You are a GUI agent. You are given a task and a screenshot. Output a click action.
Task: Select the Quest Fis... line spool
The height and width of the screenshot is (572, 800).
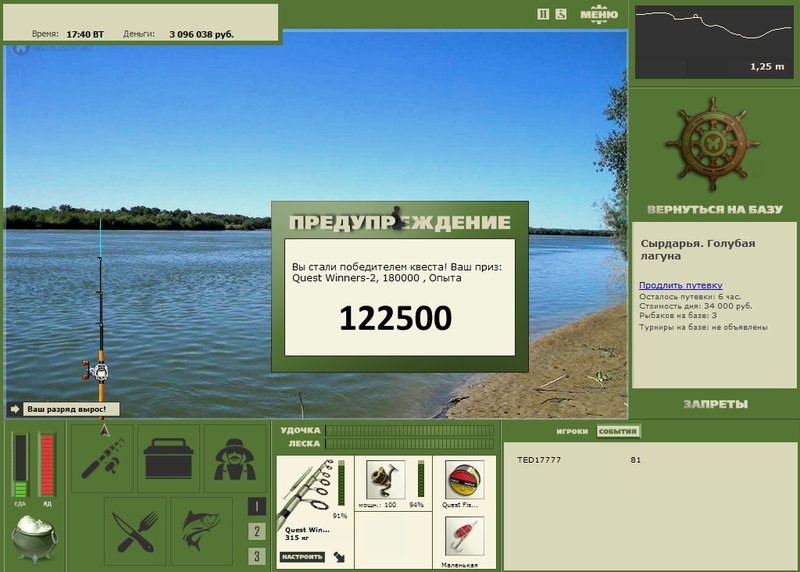click(x=464, y=479)
